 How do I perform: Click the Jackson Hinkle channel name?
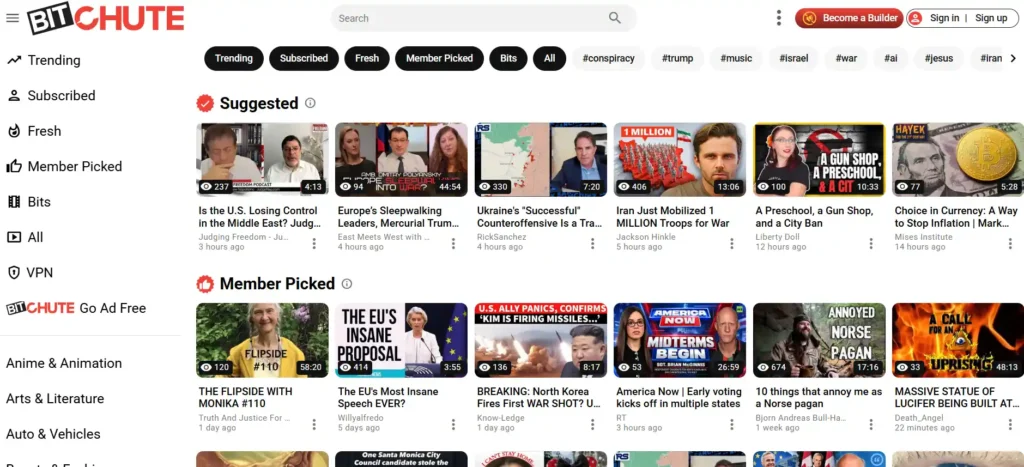click(x=645, y=236)
